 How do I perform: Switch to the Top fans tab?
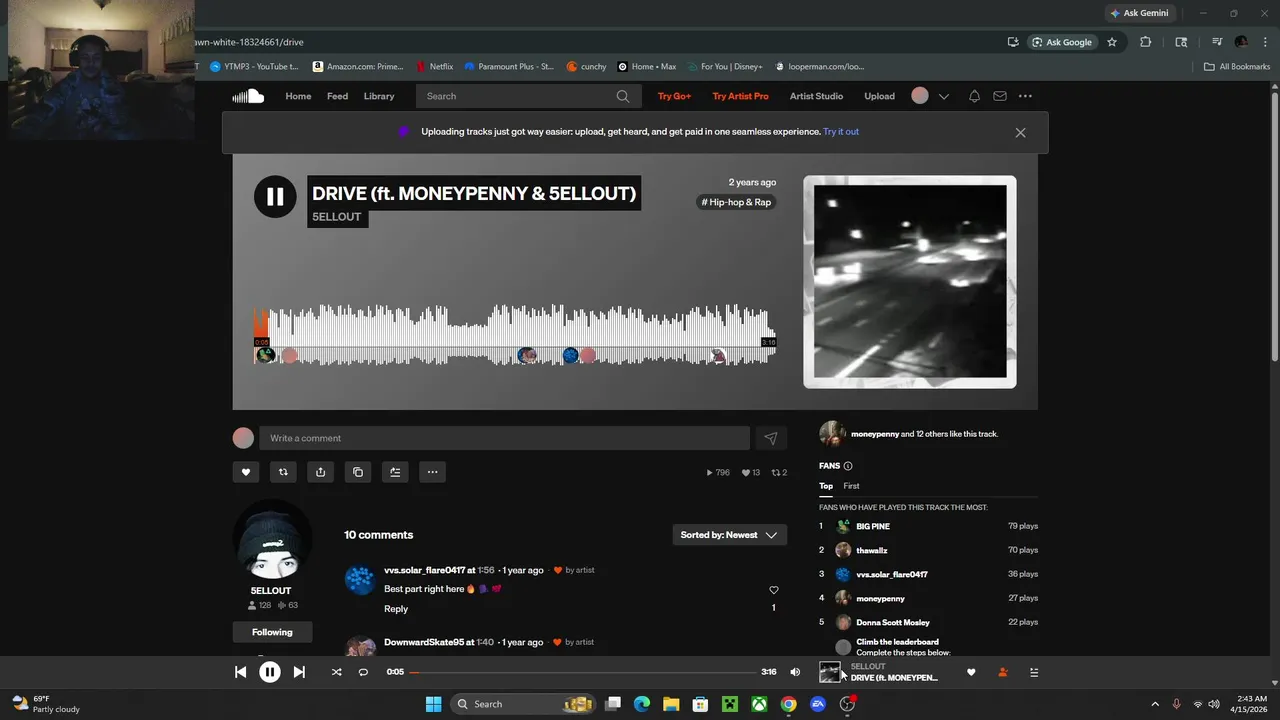[x=826, y=486]
